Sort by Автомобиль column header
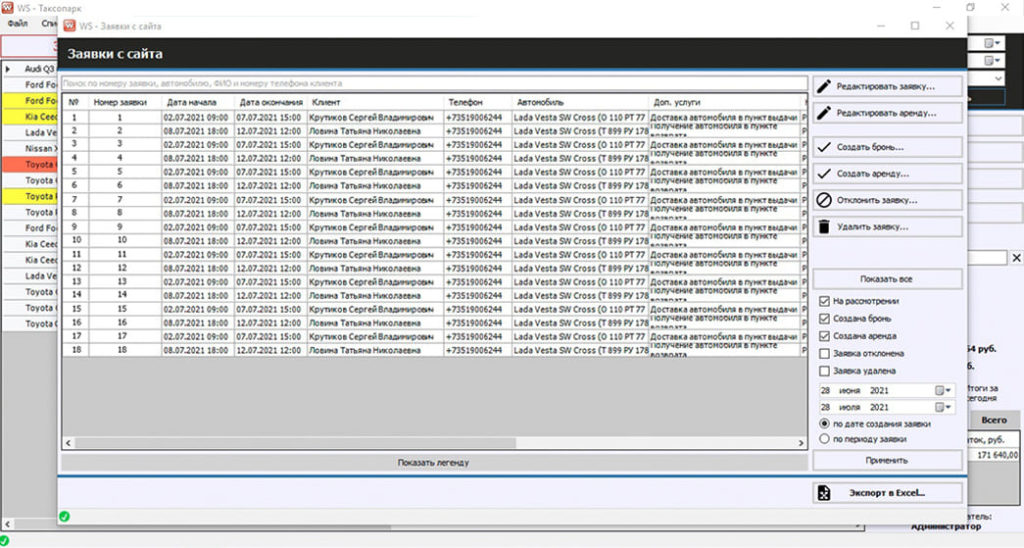Screen dimensions: 1024x548 click(579, 102)
